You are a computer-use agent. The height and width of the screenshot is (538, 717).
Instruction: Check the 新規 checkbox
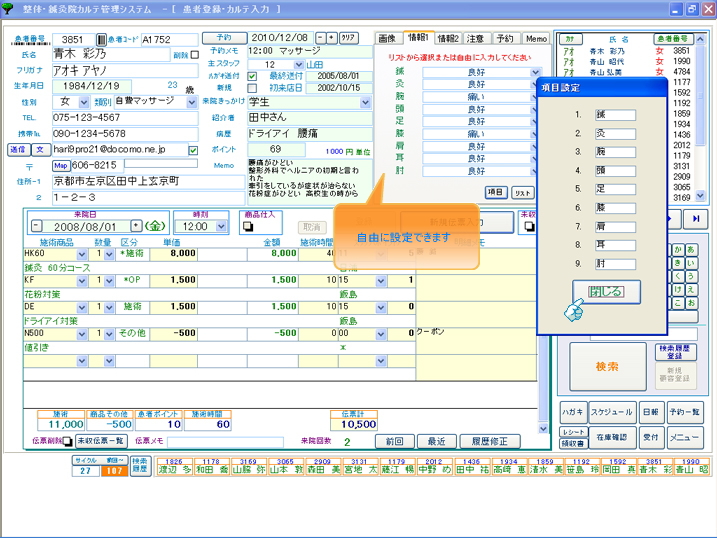(252, 88)
